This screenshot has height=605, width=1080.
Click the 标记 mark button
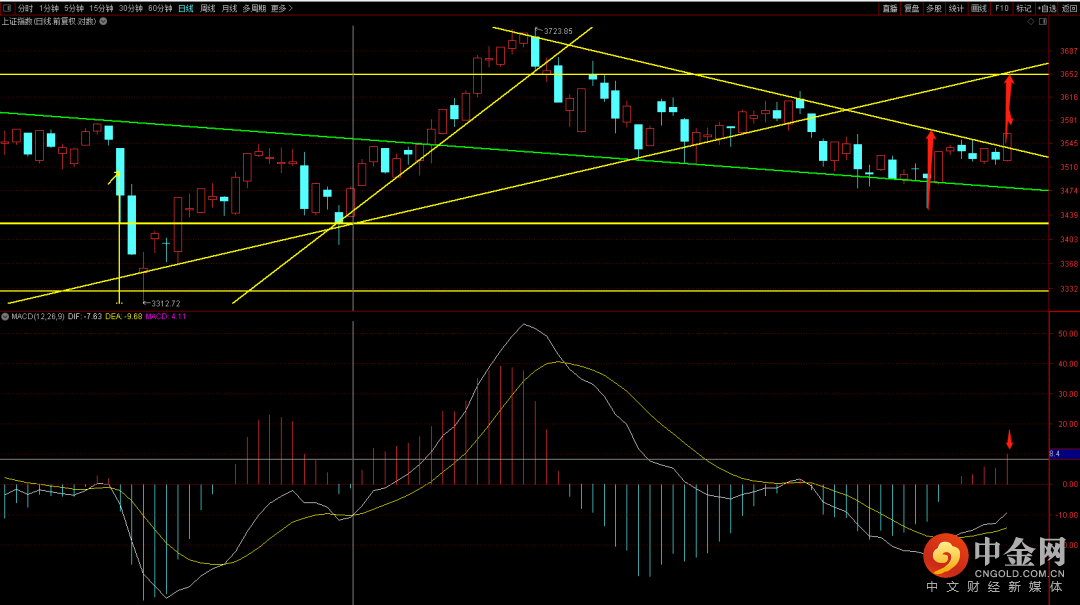click(x=1023, y=8)
